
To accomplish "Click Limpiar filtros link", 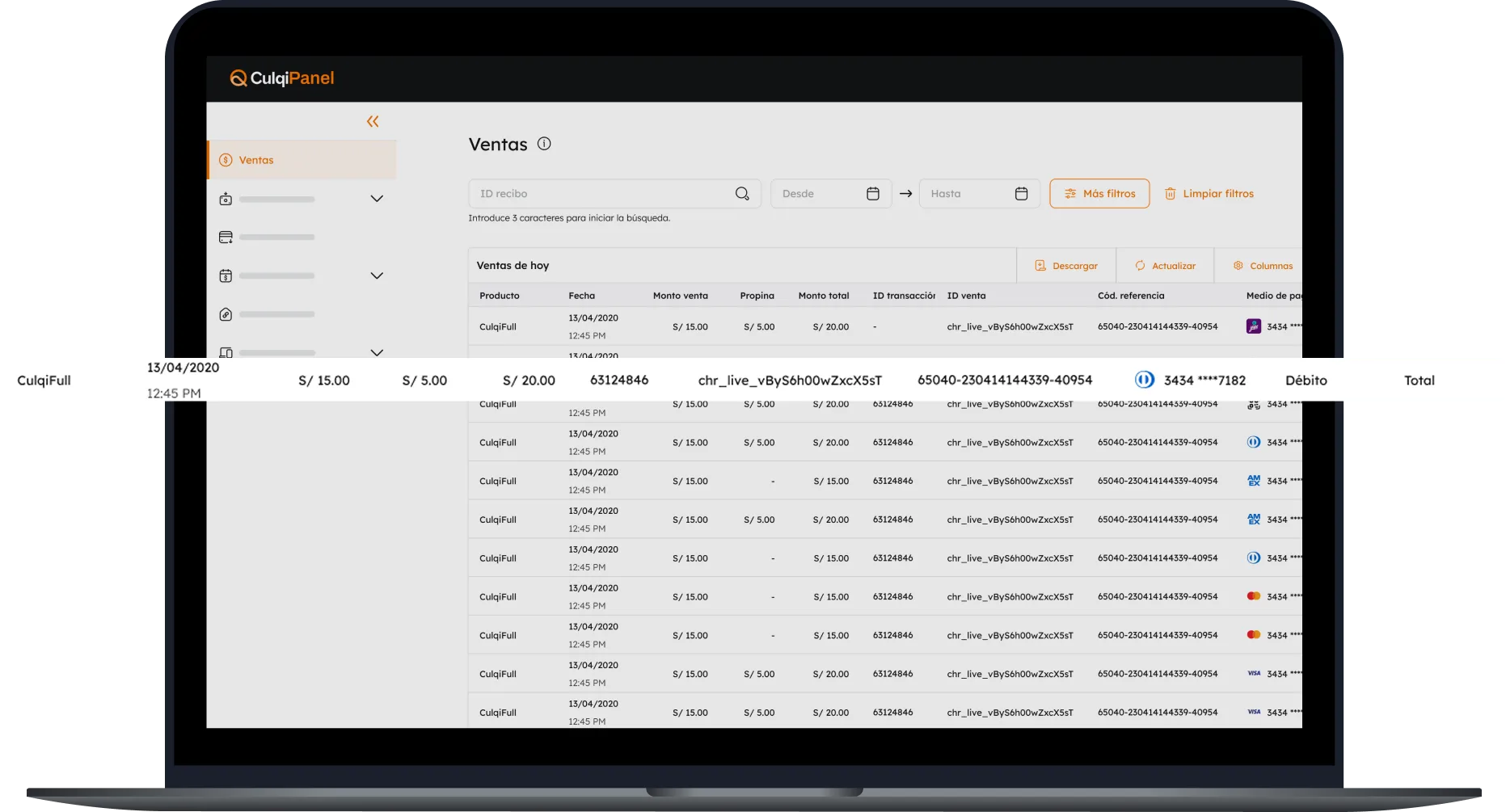I will [x=1209, y=194].
